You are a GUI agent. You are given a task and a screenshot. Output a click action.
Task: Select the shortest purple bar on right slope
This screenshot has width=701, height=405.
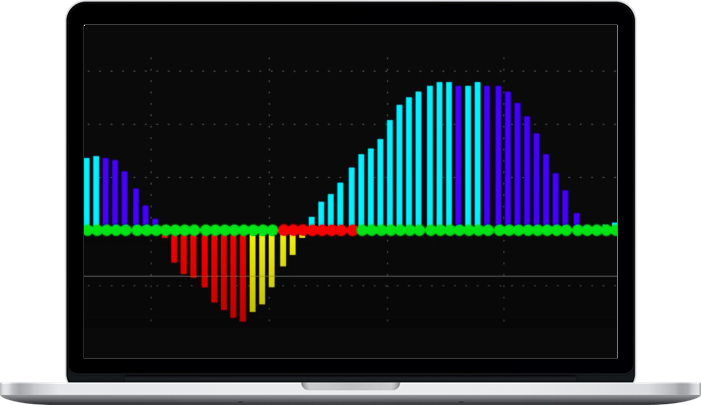coord(576,218)
